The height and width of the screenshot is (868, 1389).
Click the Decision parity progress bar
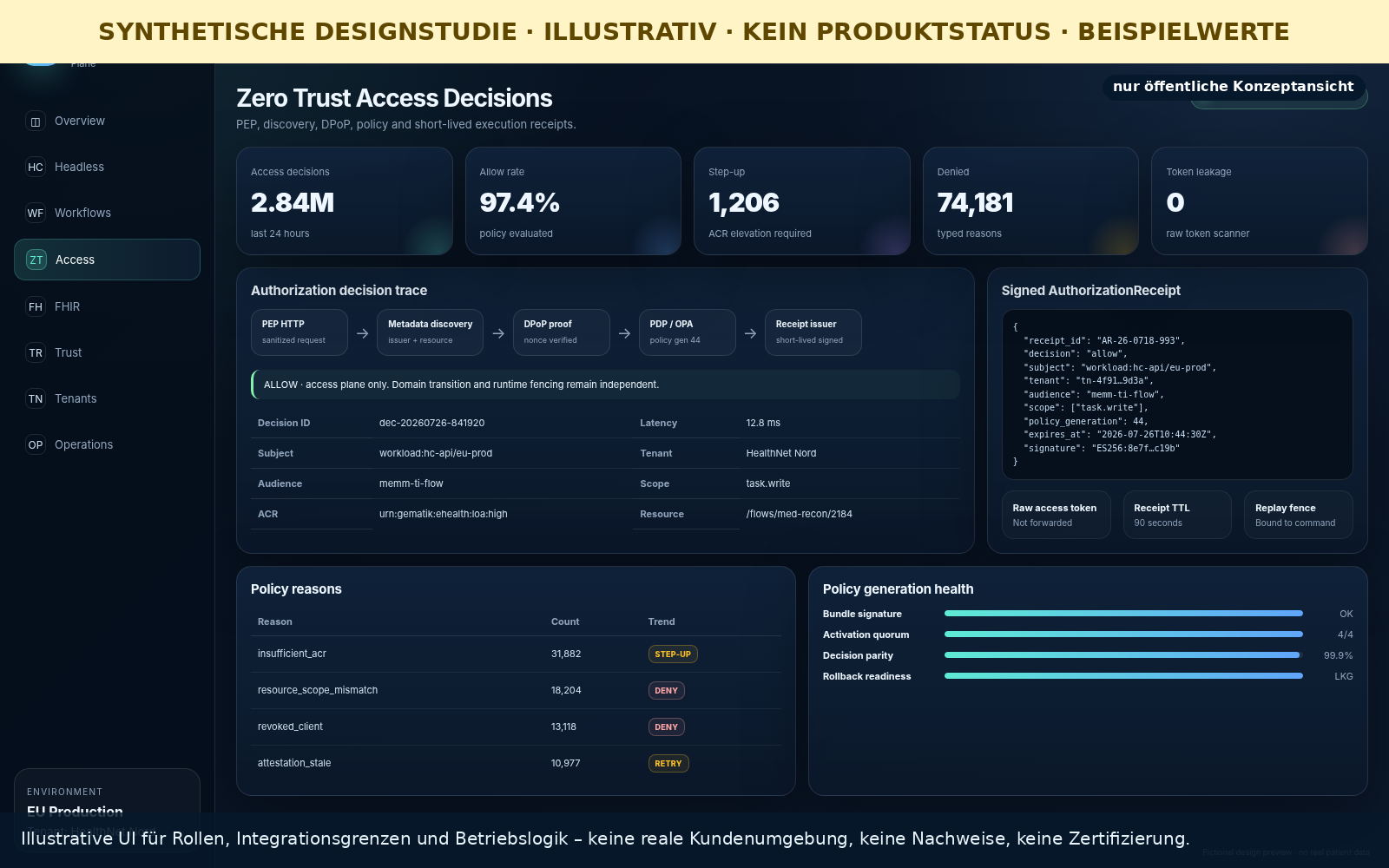[1123, 655]
